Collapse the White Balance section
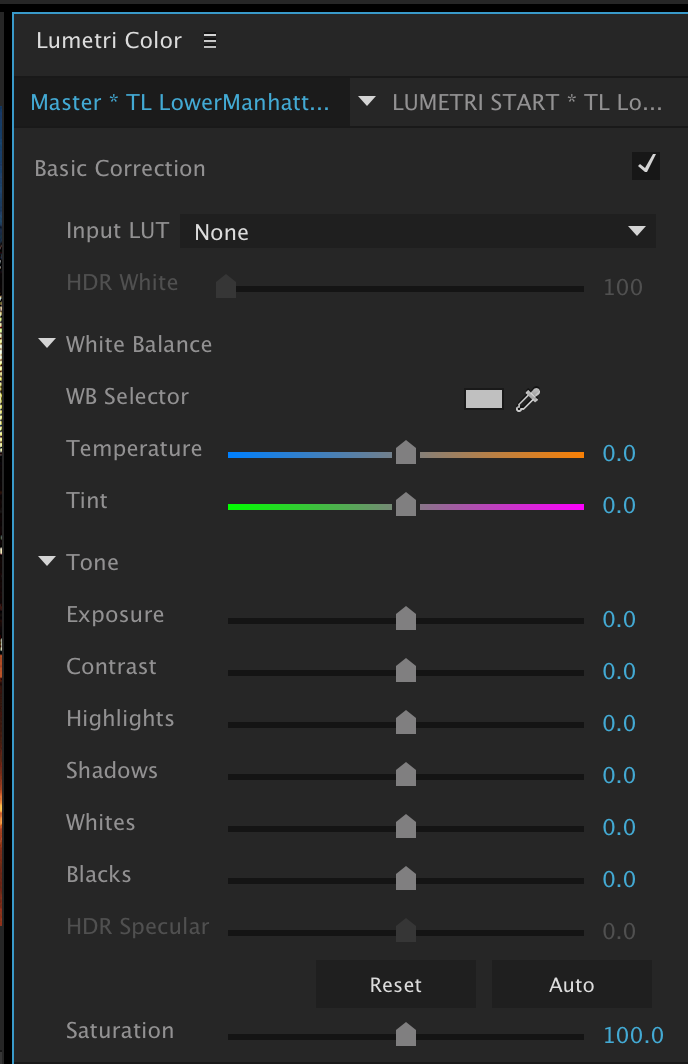The height and width of the screenshot is (1064, 688). click(47, 343)
